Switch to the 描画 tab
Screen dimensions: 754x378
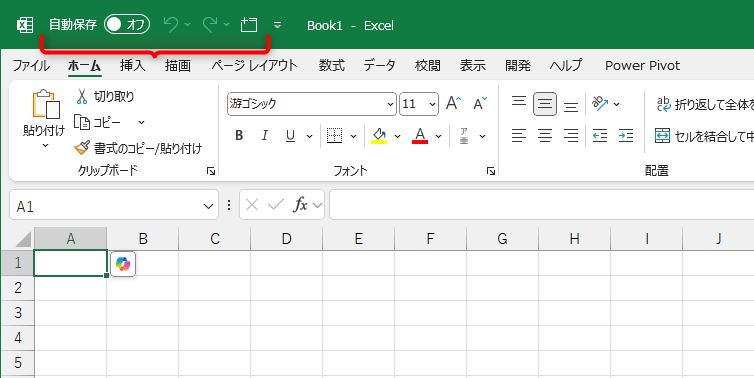click(178, 65)
